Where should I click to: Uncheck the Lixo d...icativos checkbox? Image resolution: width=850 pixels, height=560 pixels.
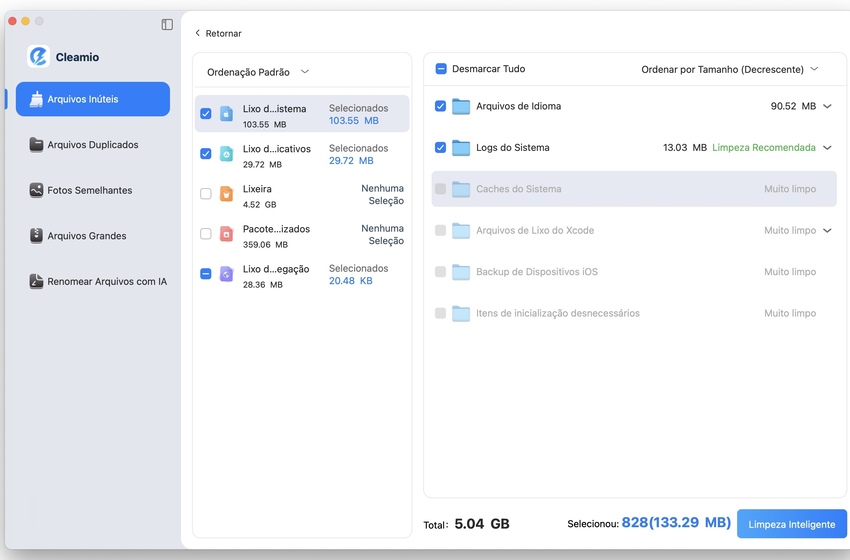(205, 153)
